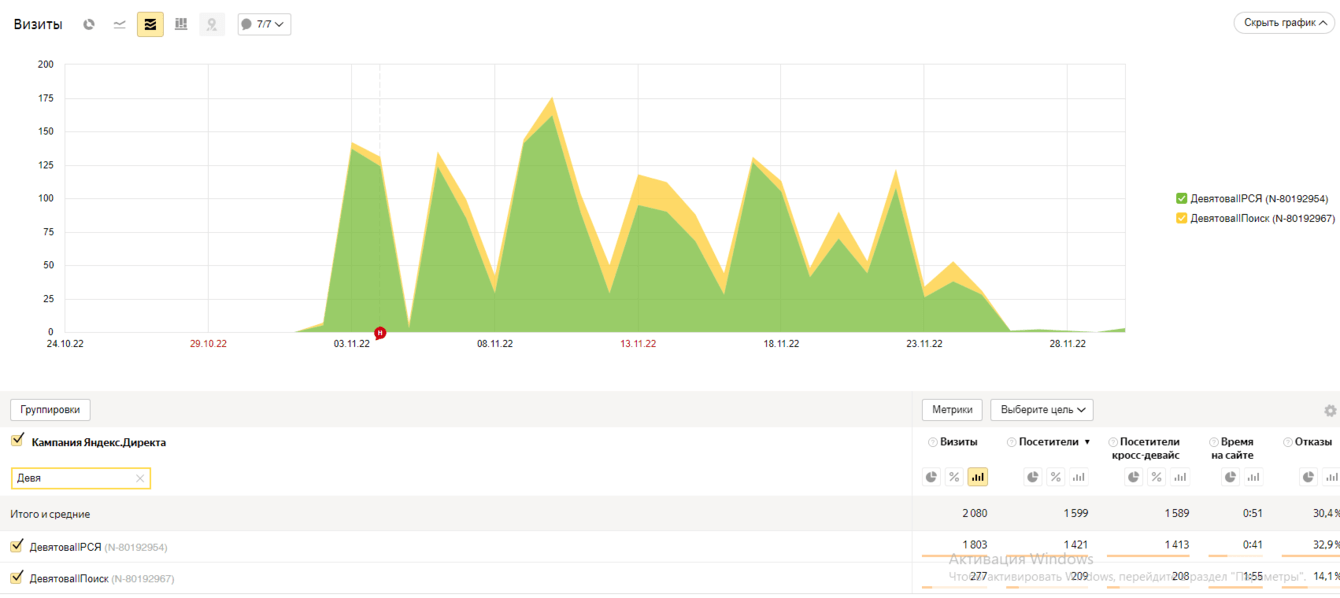Show Визиты column as percentages
The image size is (1340, 598).
coord(954,477)
